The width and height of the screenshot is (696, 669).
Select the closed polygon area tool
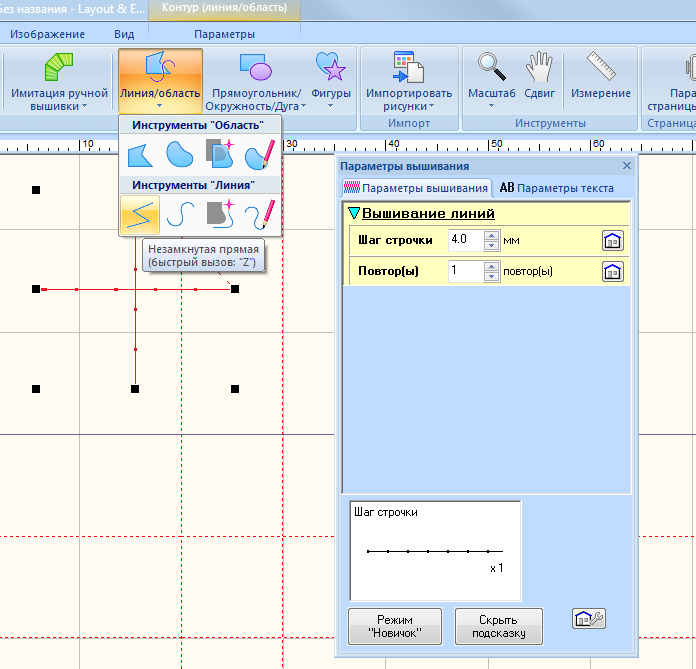coord(139,154)
